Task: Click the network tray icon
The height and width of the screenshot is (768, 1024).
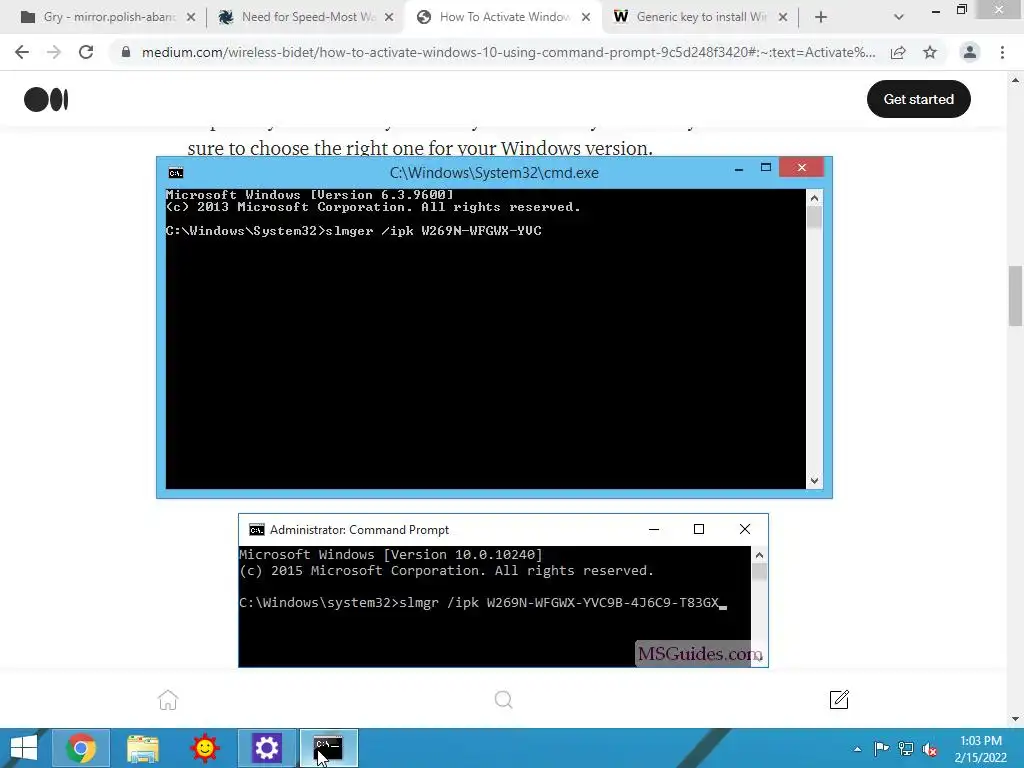Action: 905,749
